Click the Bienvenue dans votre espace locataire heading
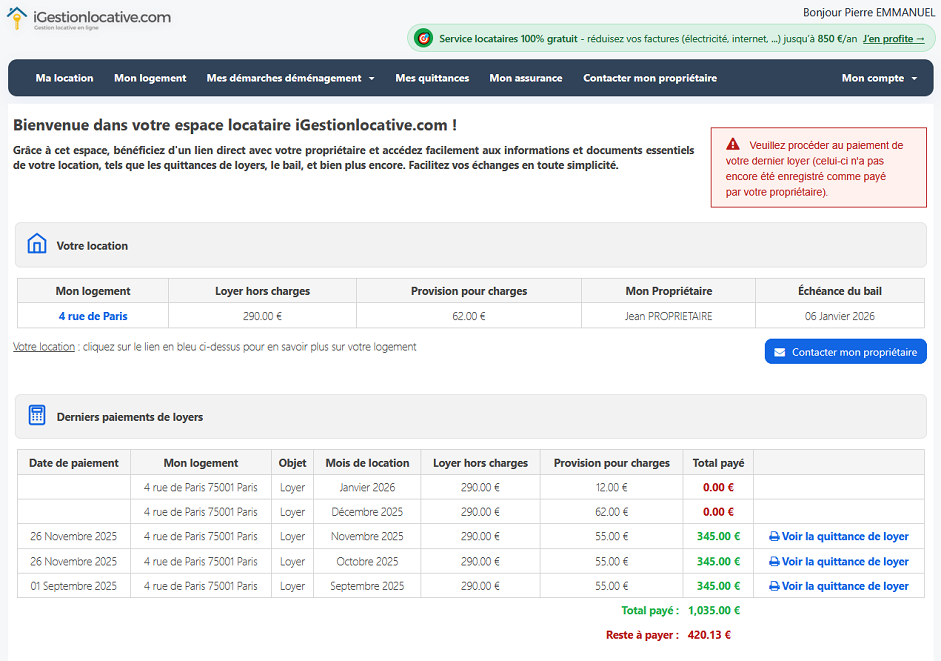This screenshot has width=941, height=661. click(235, 125)
